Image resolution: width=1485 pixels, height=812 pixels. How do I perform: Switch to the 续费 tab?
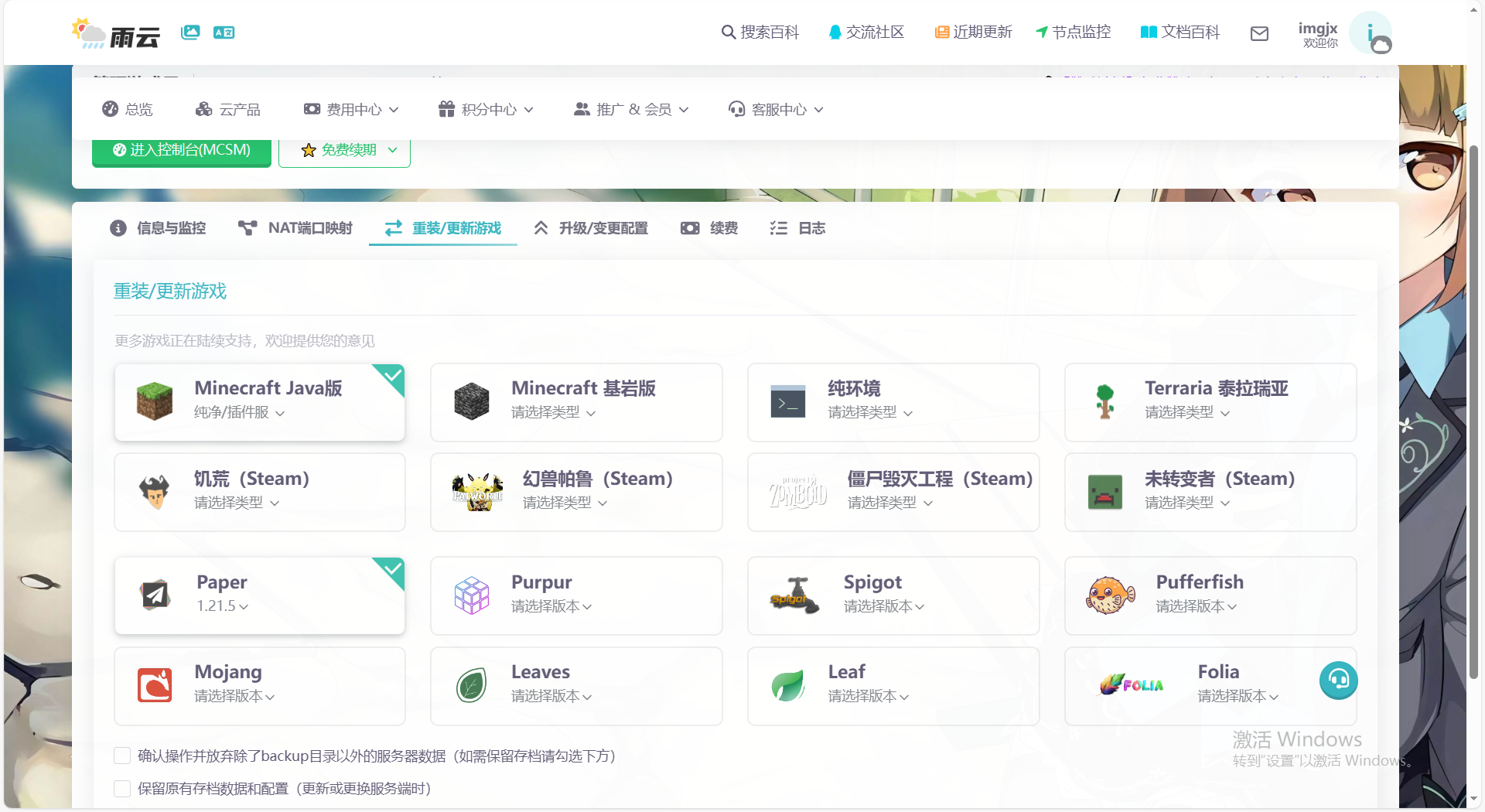click(709, 228)
